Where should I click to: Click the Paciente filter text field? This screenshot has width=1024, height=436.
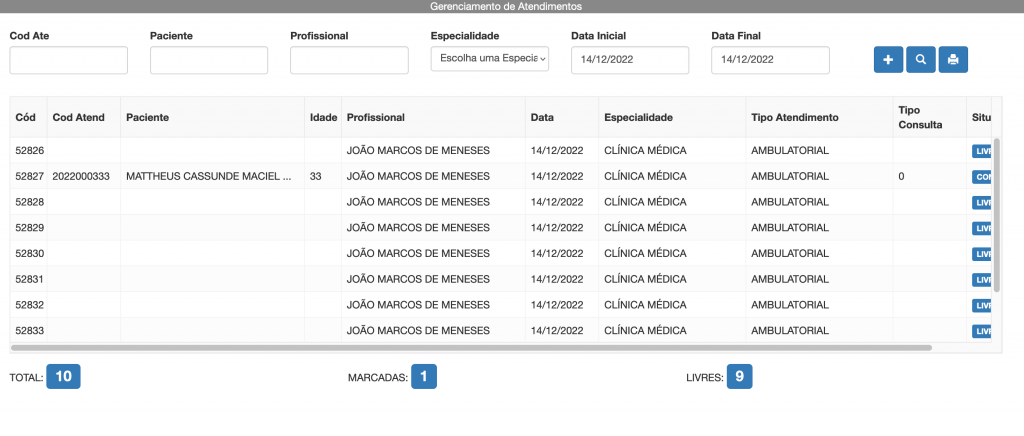(209, 60)
